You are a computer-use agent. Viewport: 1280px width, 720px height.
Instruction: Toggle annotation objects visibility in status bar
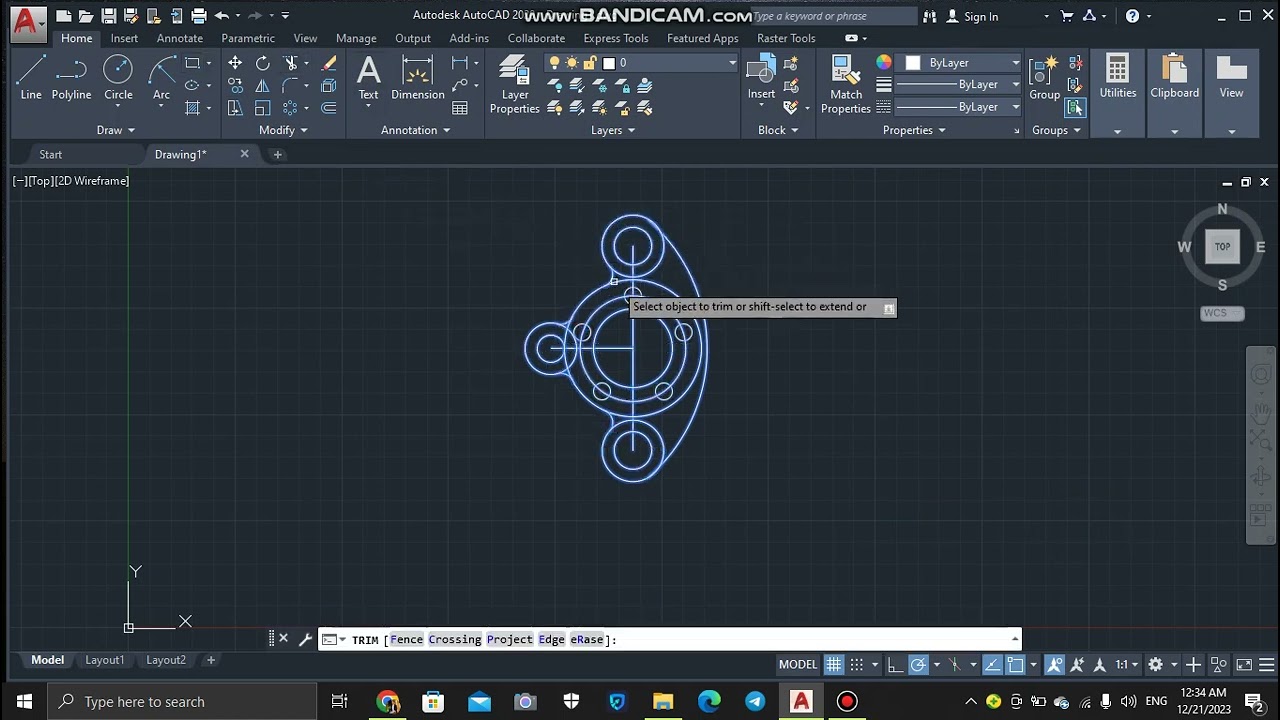(1055, 664)
